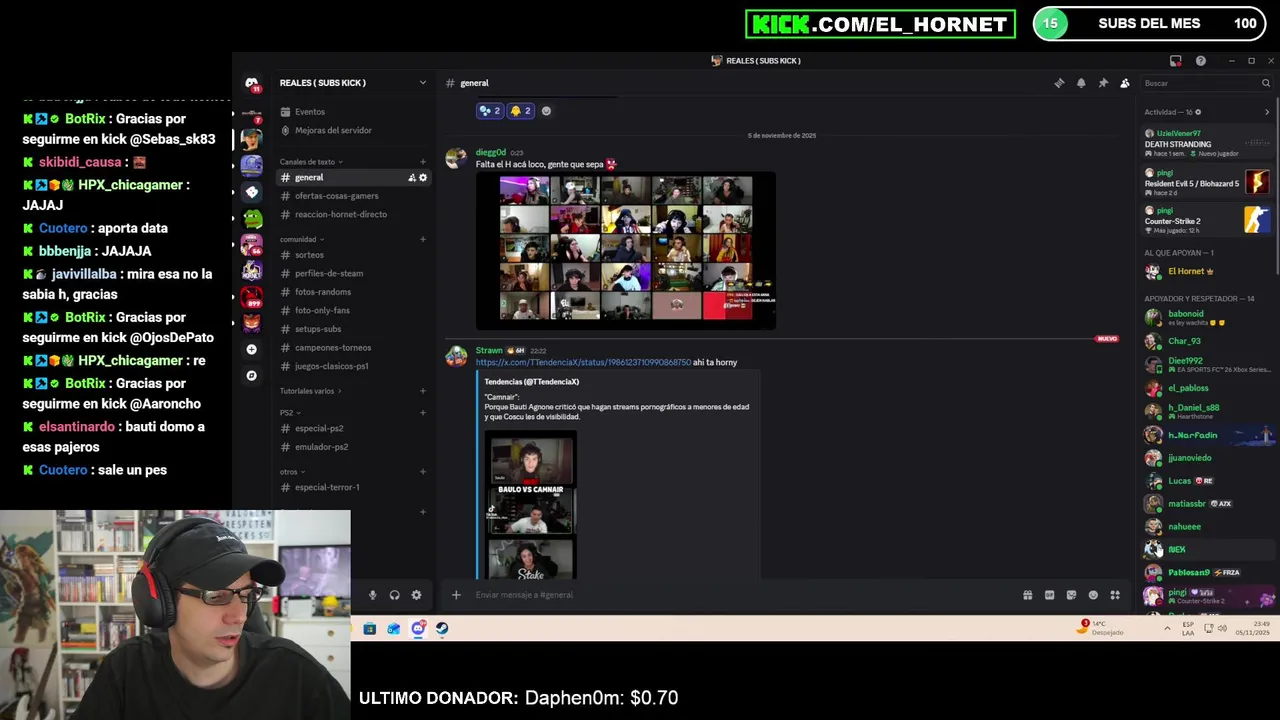Open sticker picker icon
This screenshot has height=720, width=1280.
[1071, 595]
